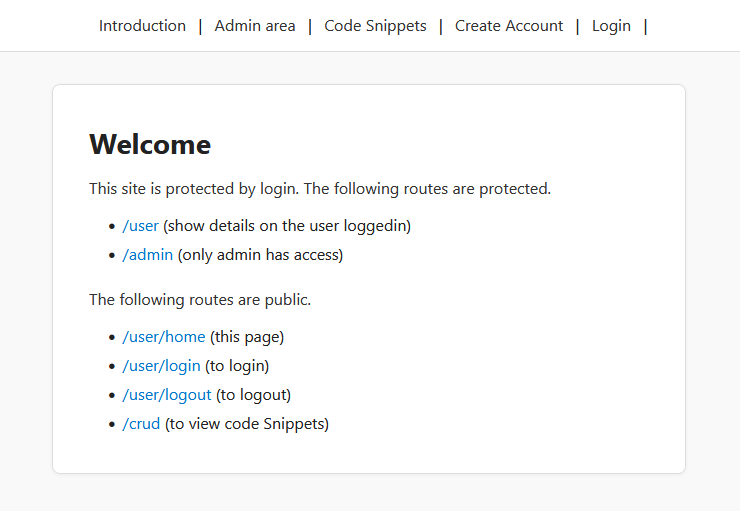Open the Introduction navigation link
The width and height of the screenshot is (740, 511).
pyautogui.click(x=142, y=26)
